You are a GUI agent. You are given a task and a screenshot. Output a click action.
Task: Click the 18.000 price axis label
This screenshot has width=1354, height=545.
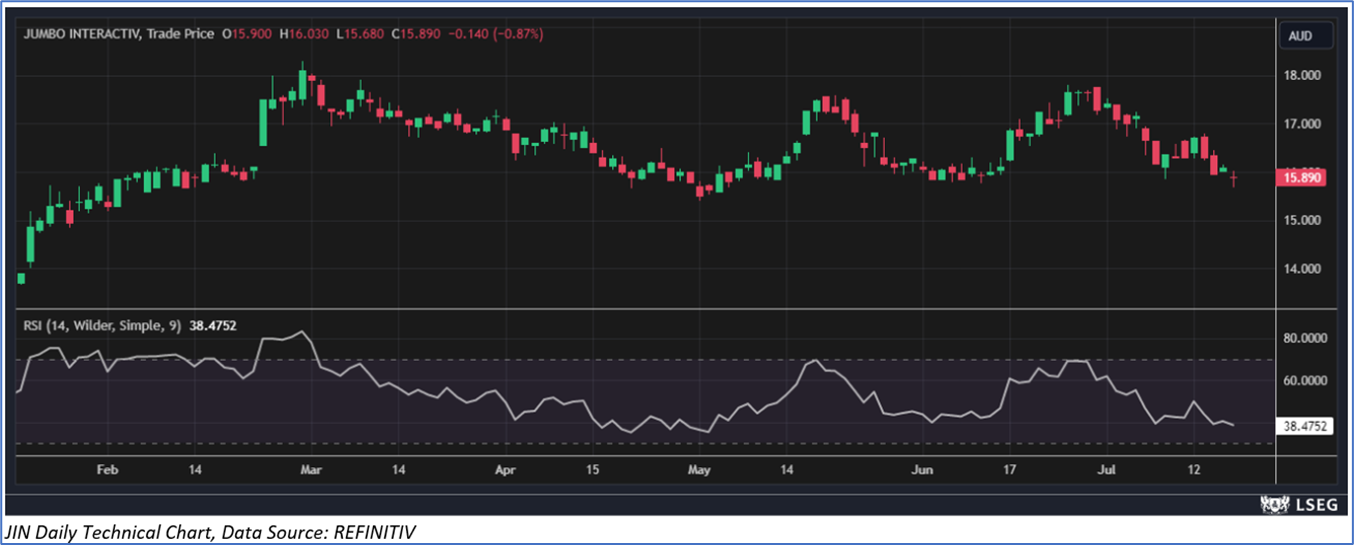coord(1304,76)
